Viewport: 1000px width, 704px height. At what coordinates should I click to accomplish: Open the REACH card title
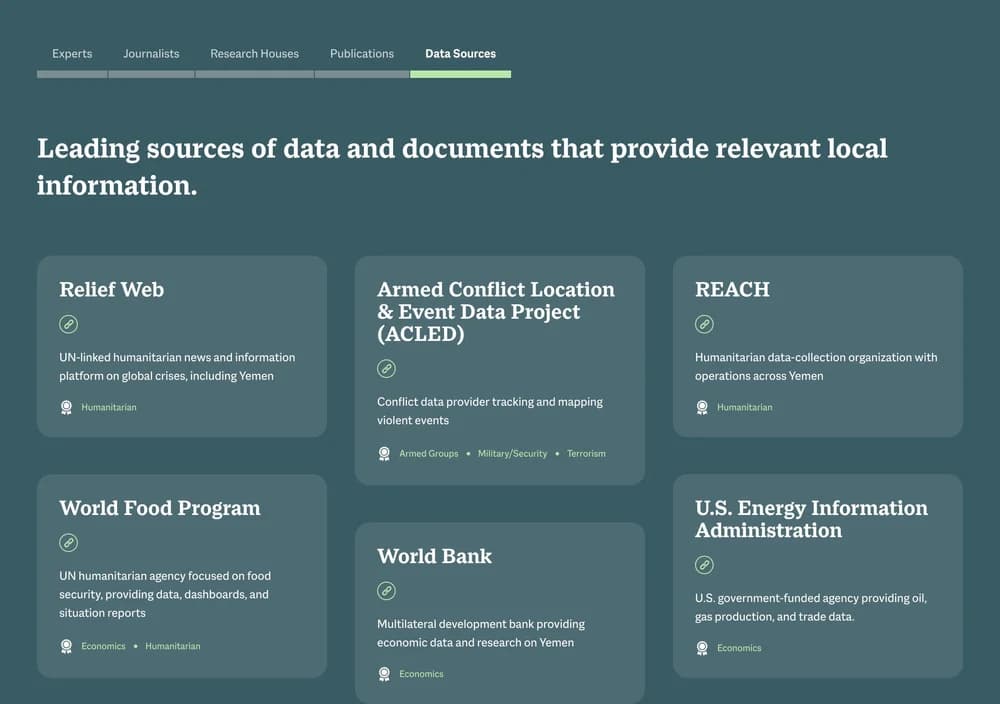[732, 290]
